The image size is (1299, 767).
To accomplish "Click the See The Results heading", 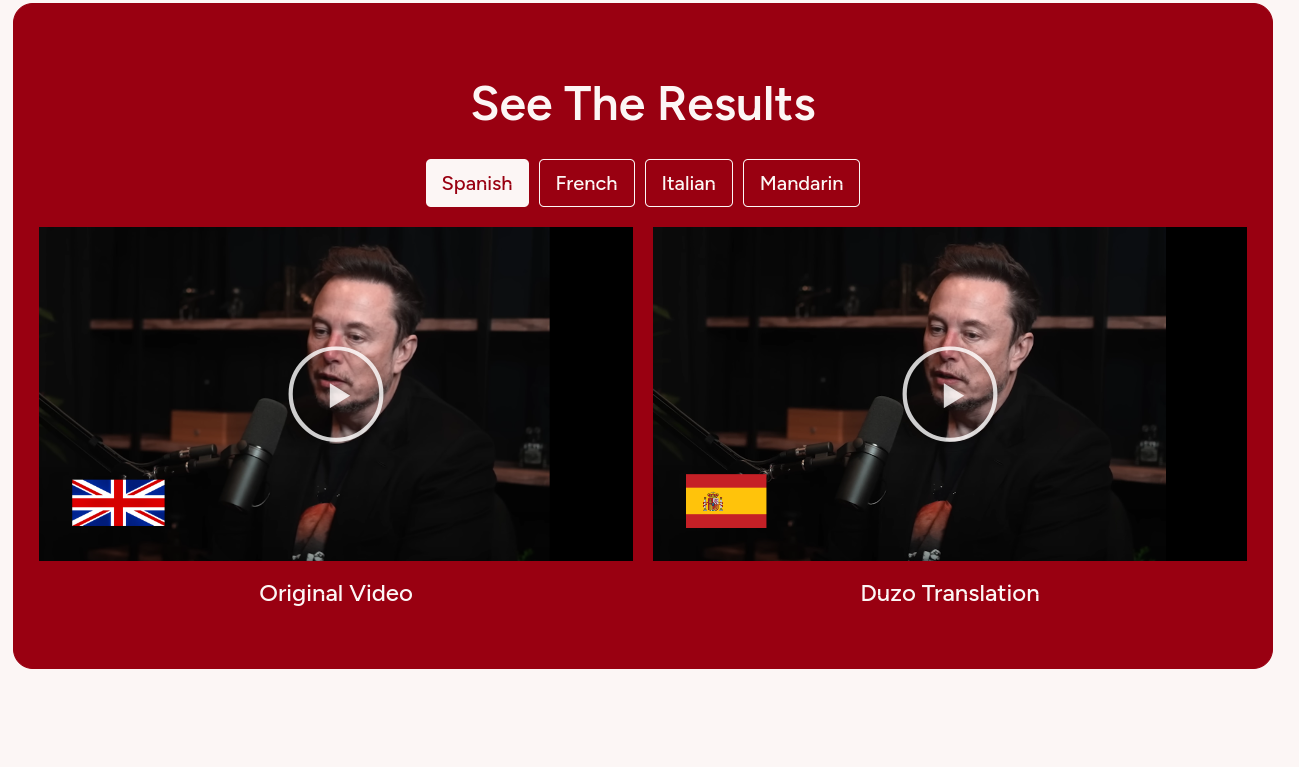I will pos(643,104).
